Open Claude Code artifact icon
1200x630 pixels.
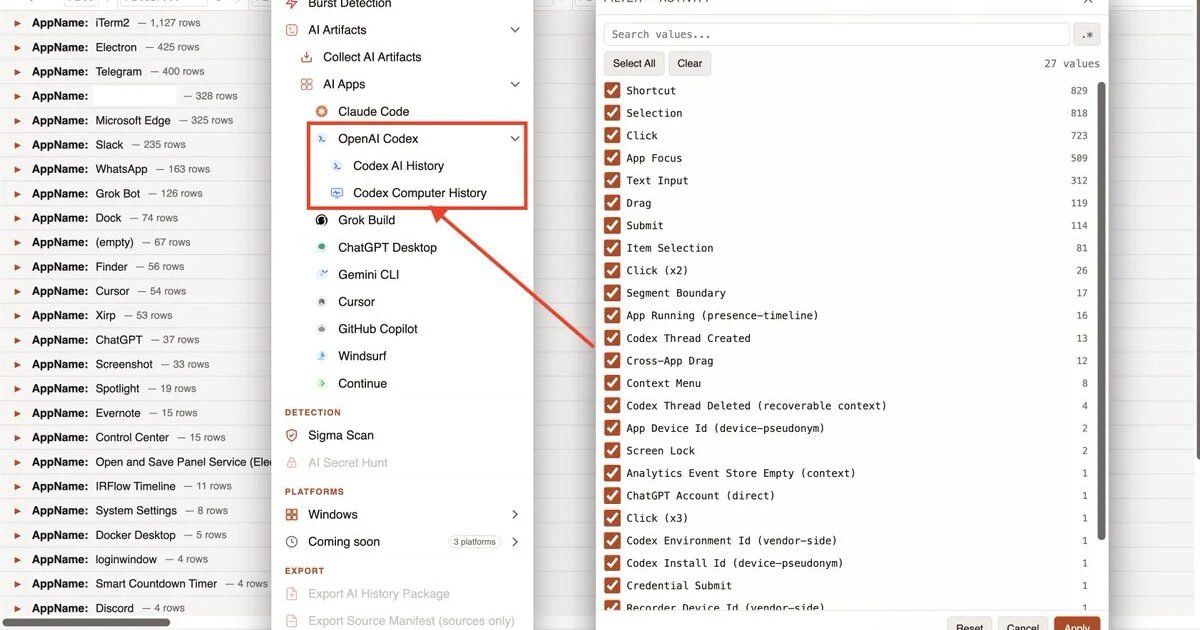pos(321,112)
